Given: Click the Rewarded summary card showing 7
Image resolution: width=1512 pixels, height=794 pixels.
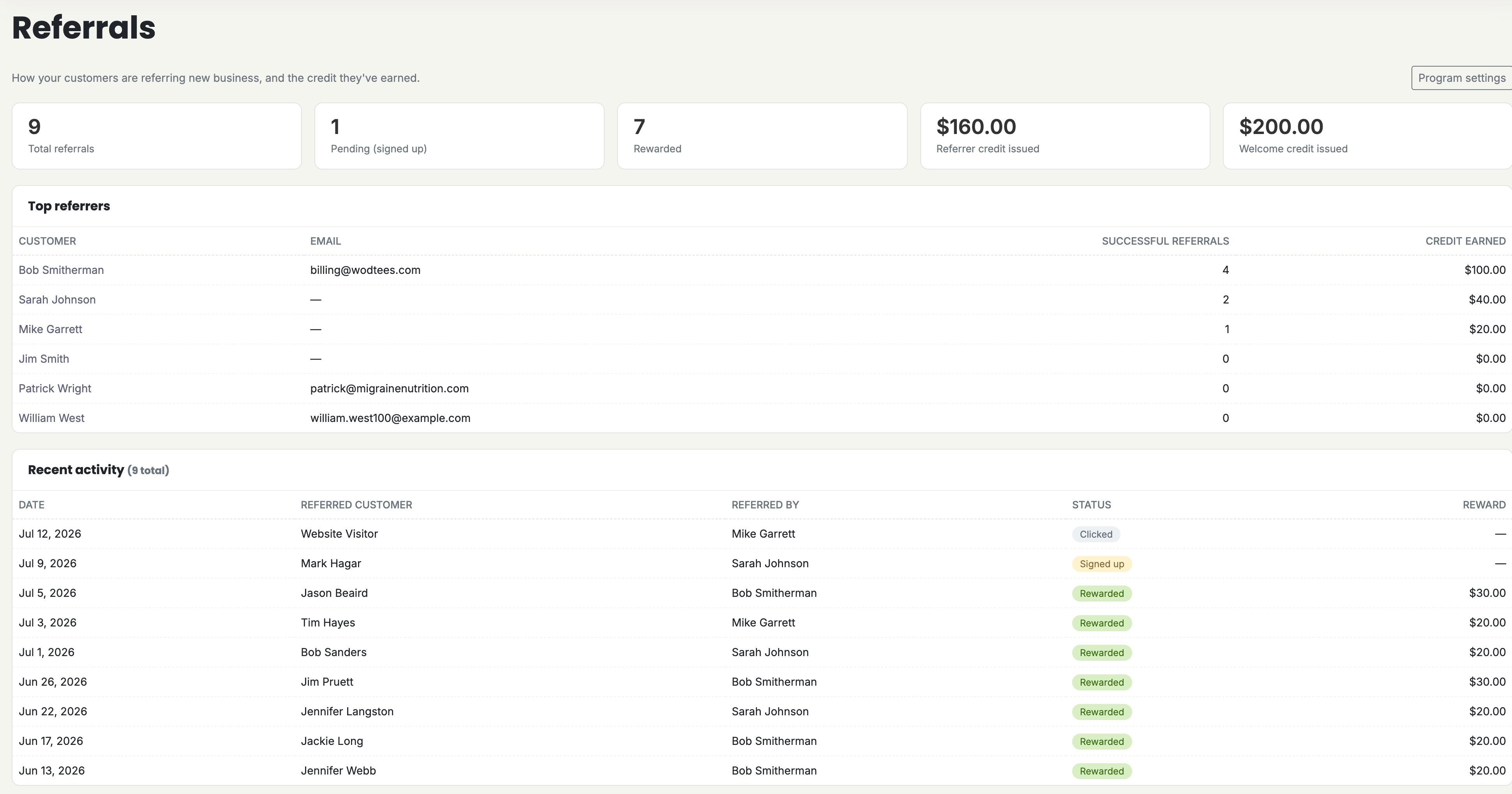Looking at the screenshot, I should [762, 136].
